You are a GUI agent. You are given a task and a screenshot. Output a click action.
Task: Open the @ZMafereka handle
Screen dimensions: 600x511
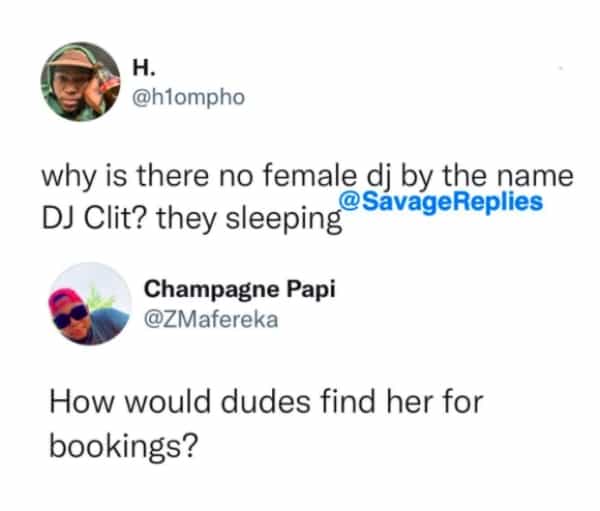tap(211, 320)
